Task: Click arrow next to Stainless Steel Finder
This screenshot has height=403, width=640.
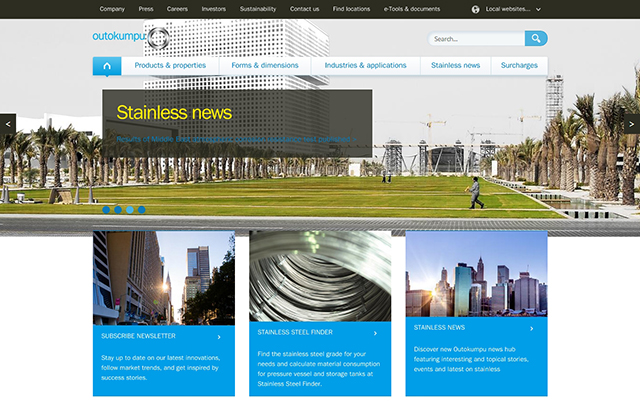Action: 376,333
